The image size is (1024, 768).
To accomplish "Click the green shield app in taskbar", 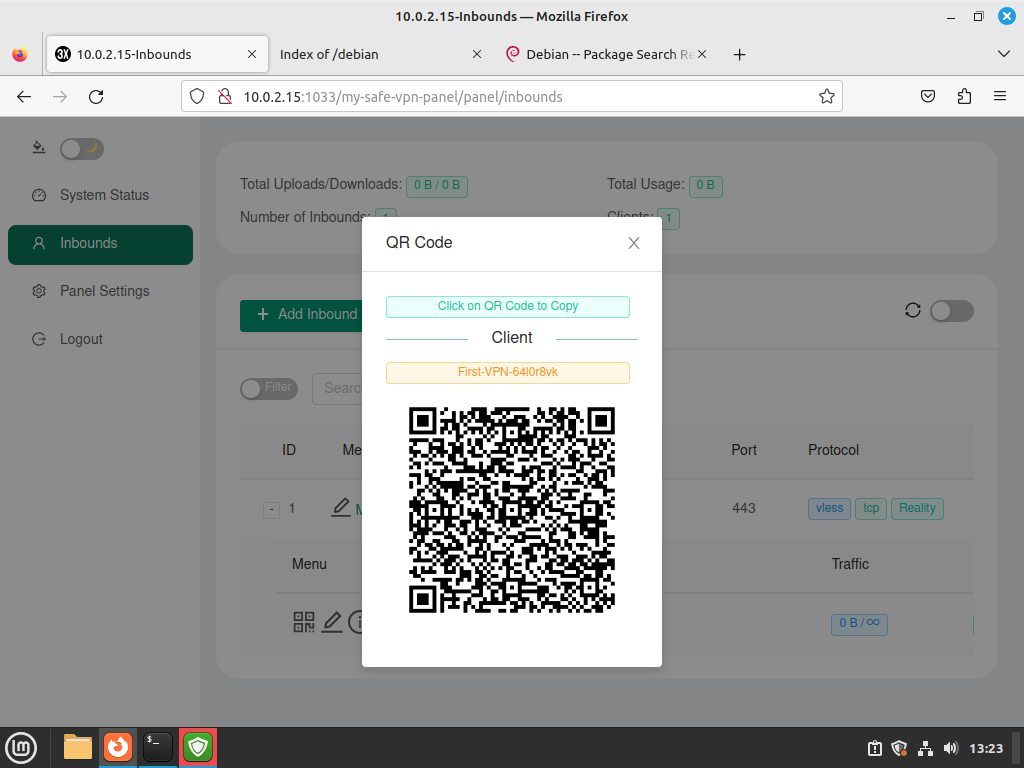I will pyautogui.click(x=198, y=747).
